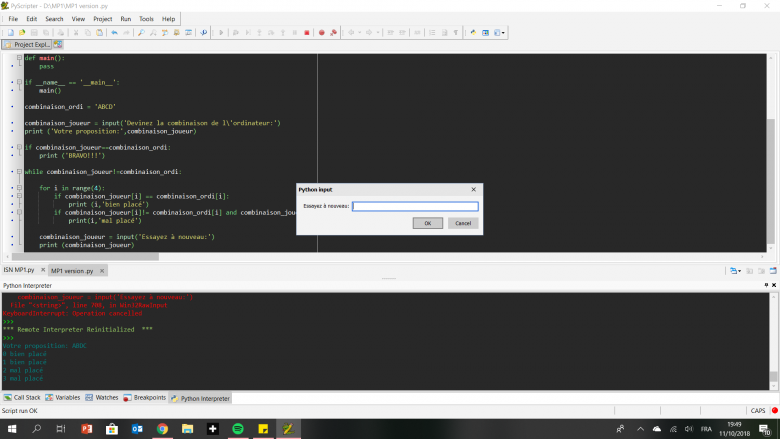Open the Run menu

(x=125, y=19)
